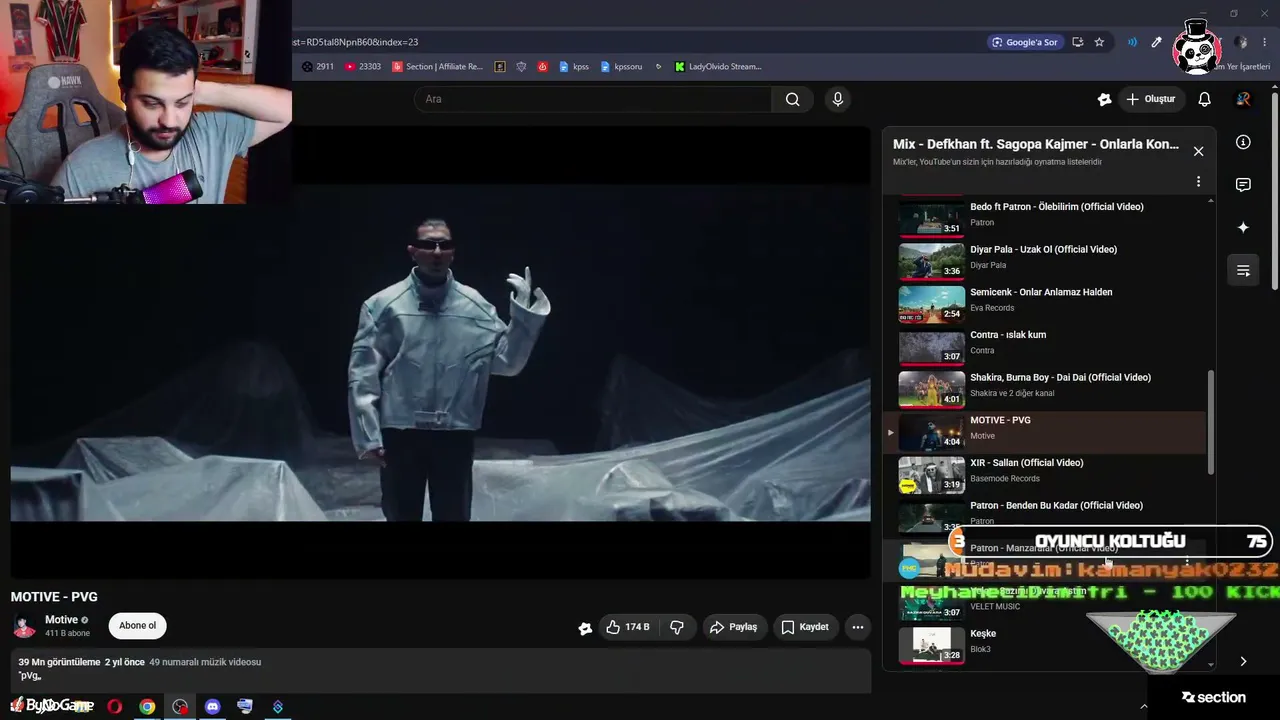1280x720 pixels.
Task: Click the video player area to pause
Action: 440,352
